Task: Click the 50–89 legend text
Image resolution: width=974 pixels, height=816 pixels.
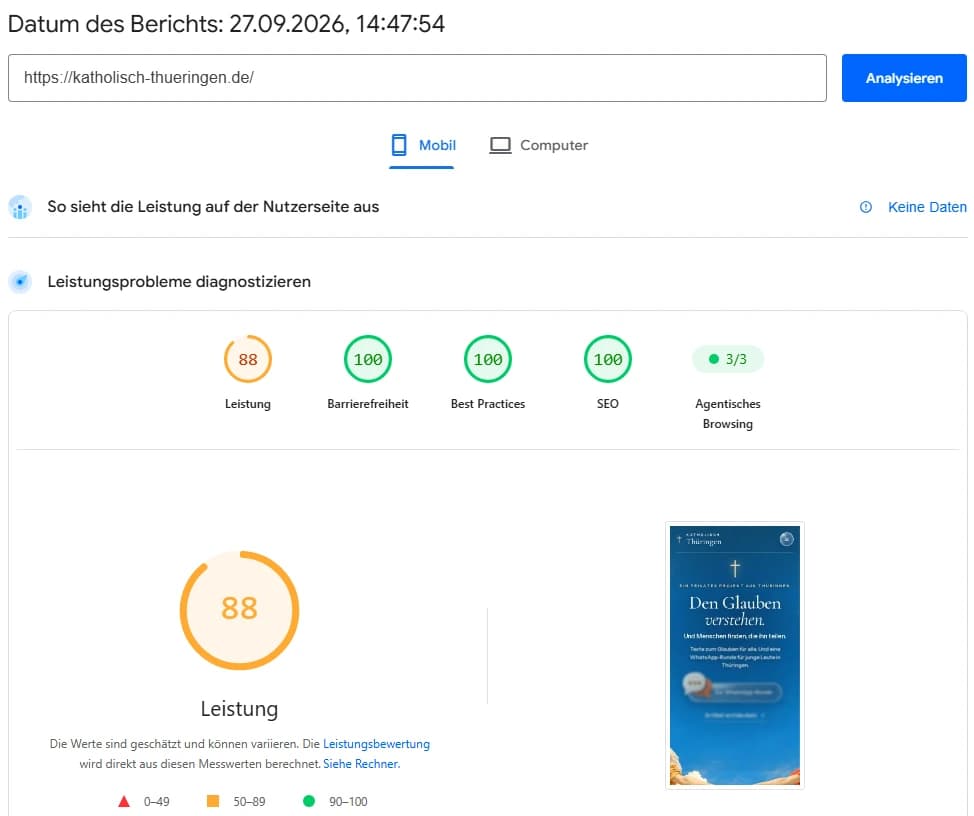Action: (249, 802)
